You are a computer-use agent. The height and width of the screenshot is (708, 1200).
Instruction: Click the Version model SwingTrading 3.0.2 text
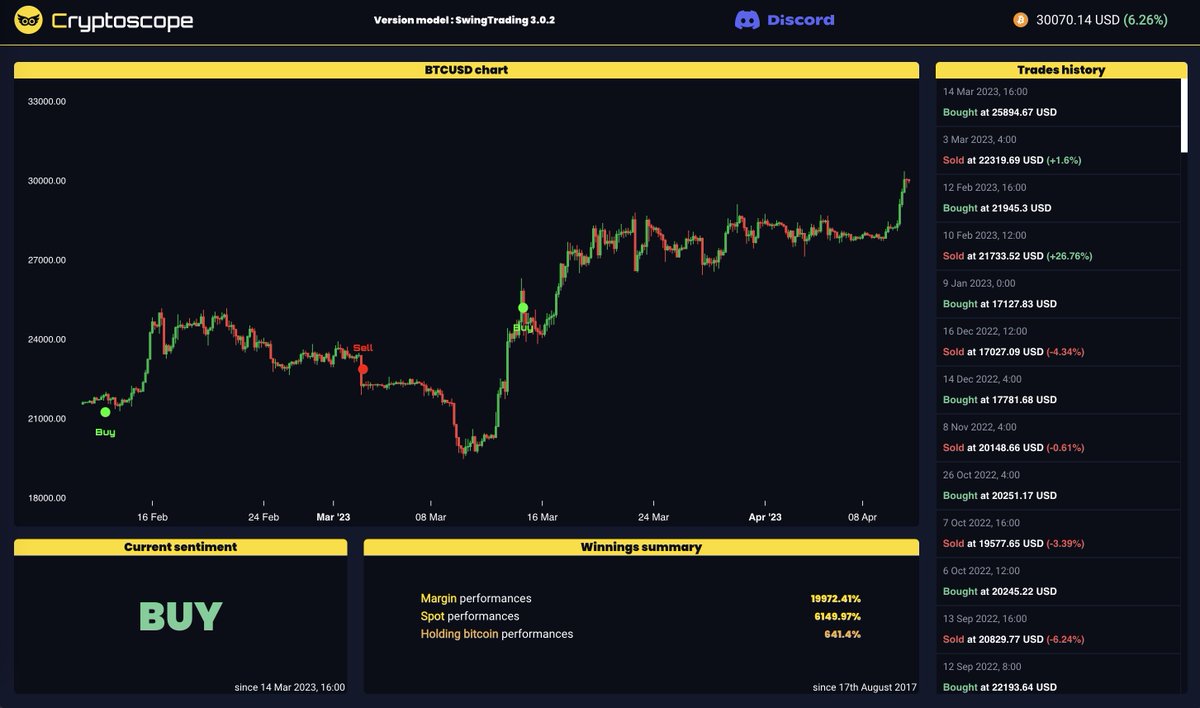pyautogui.click(x=464, y=20)
